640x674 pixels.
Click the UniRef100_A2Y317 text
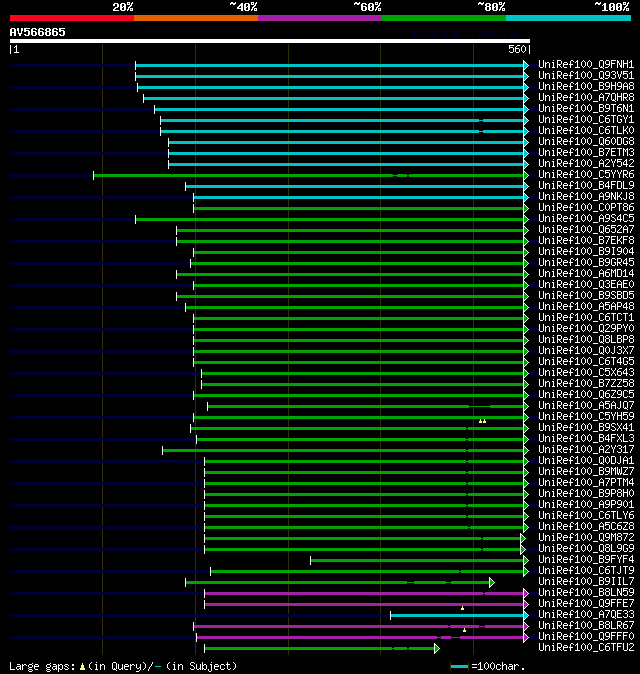(x=586, y=450)
